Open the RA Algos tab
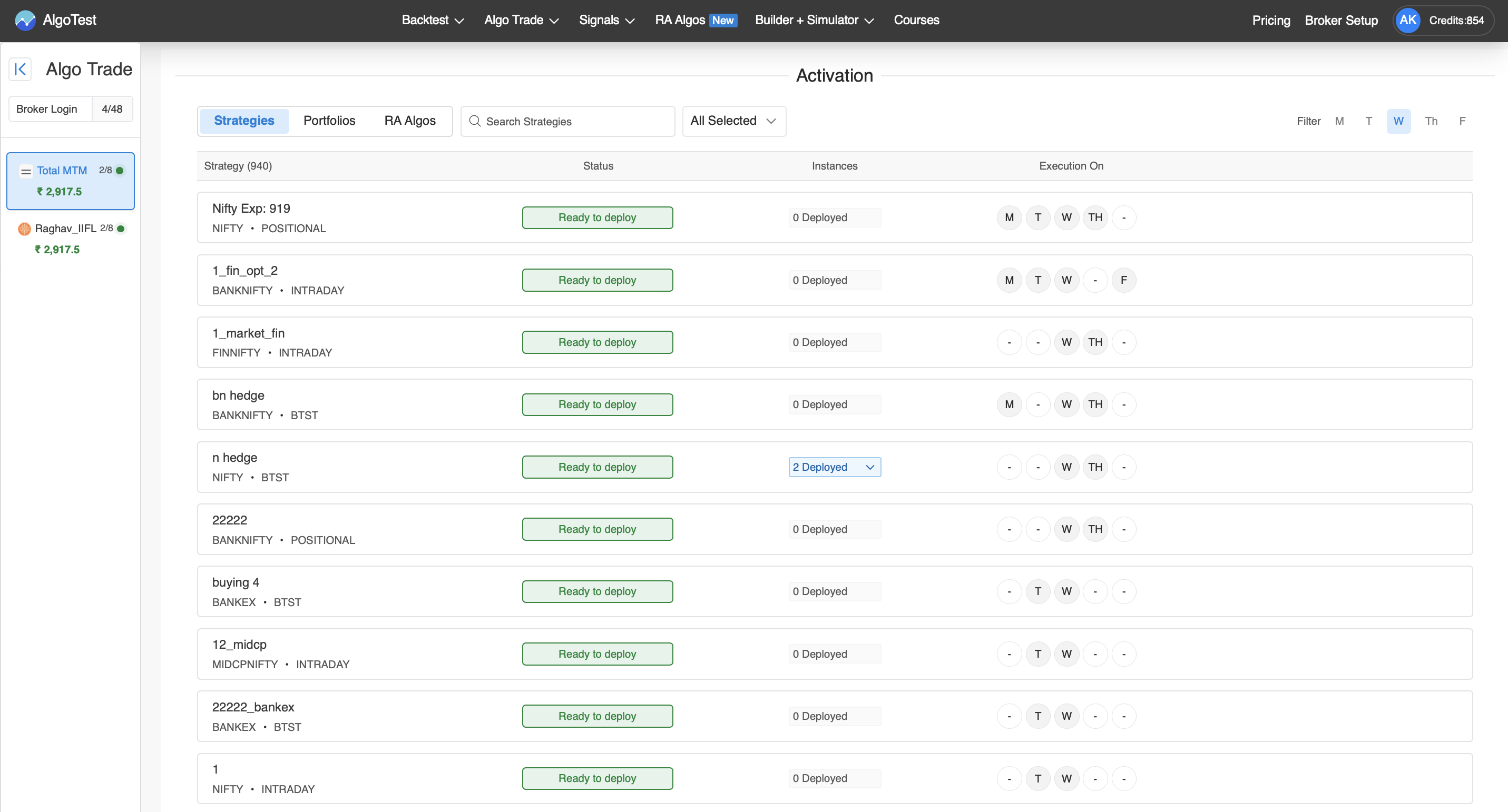 (x=410, y=121)
